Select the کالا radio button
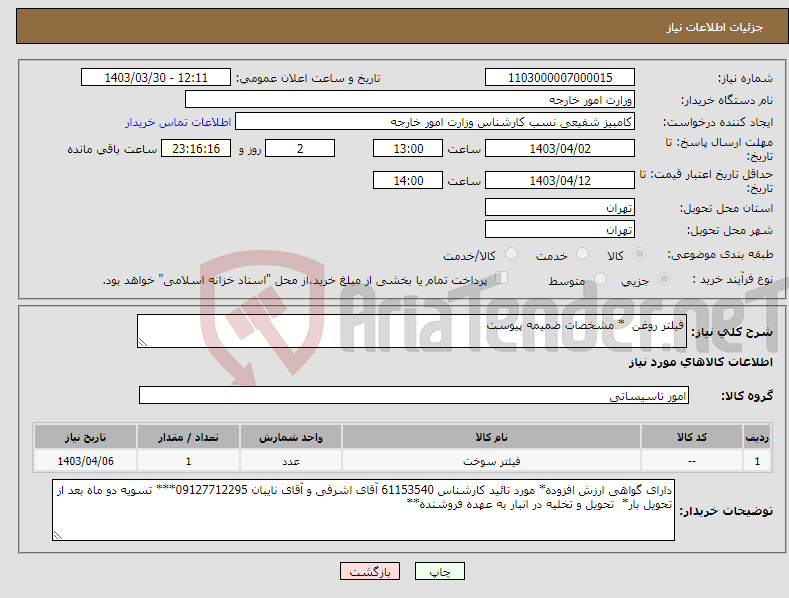 point(639,254)
